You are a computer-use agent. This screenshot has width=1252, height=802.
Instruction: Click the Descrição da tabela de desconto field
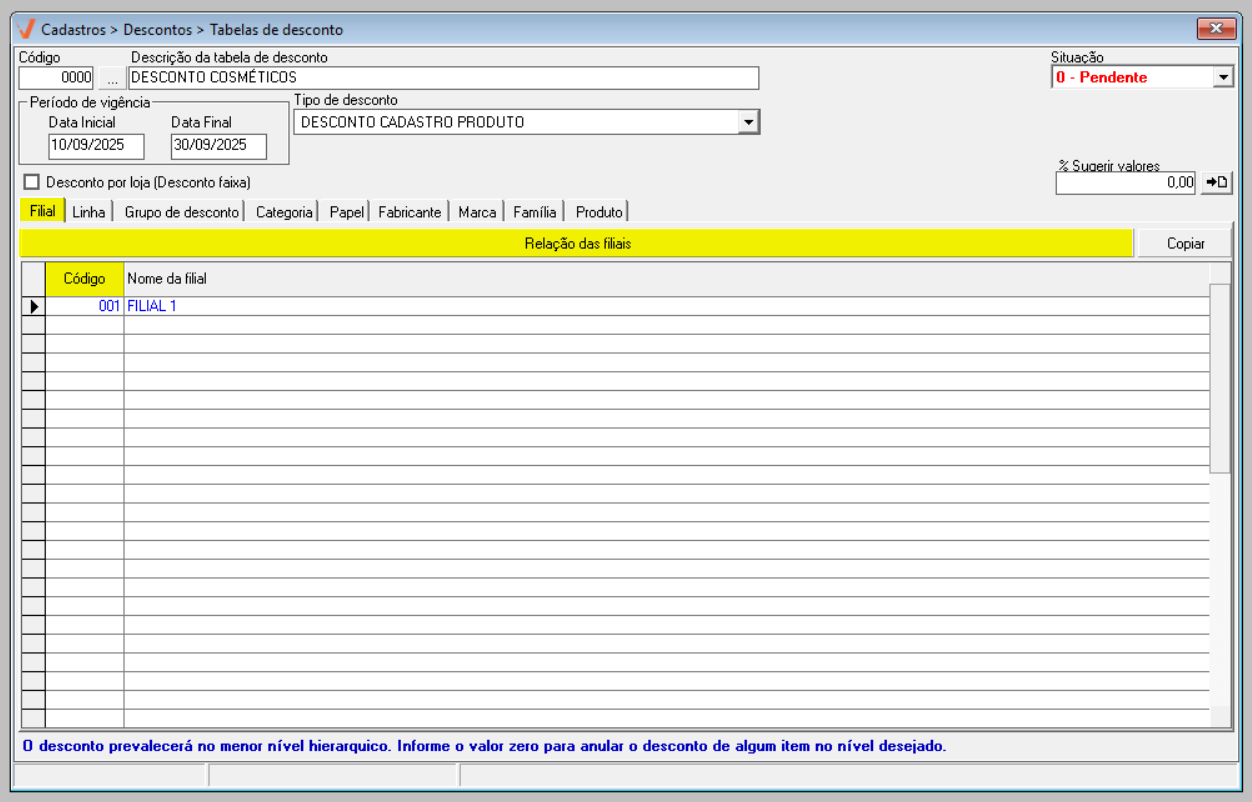click(x=443, y=78)
